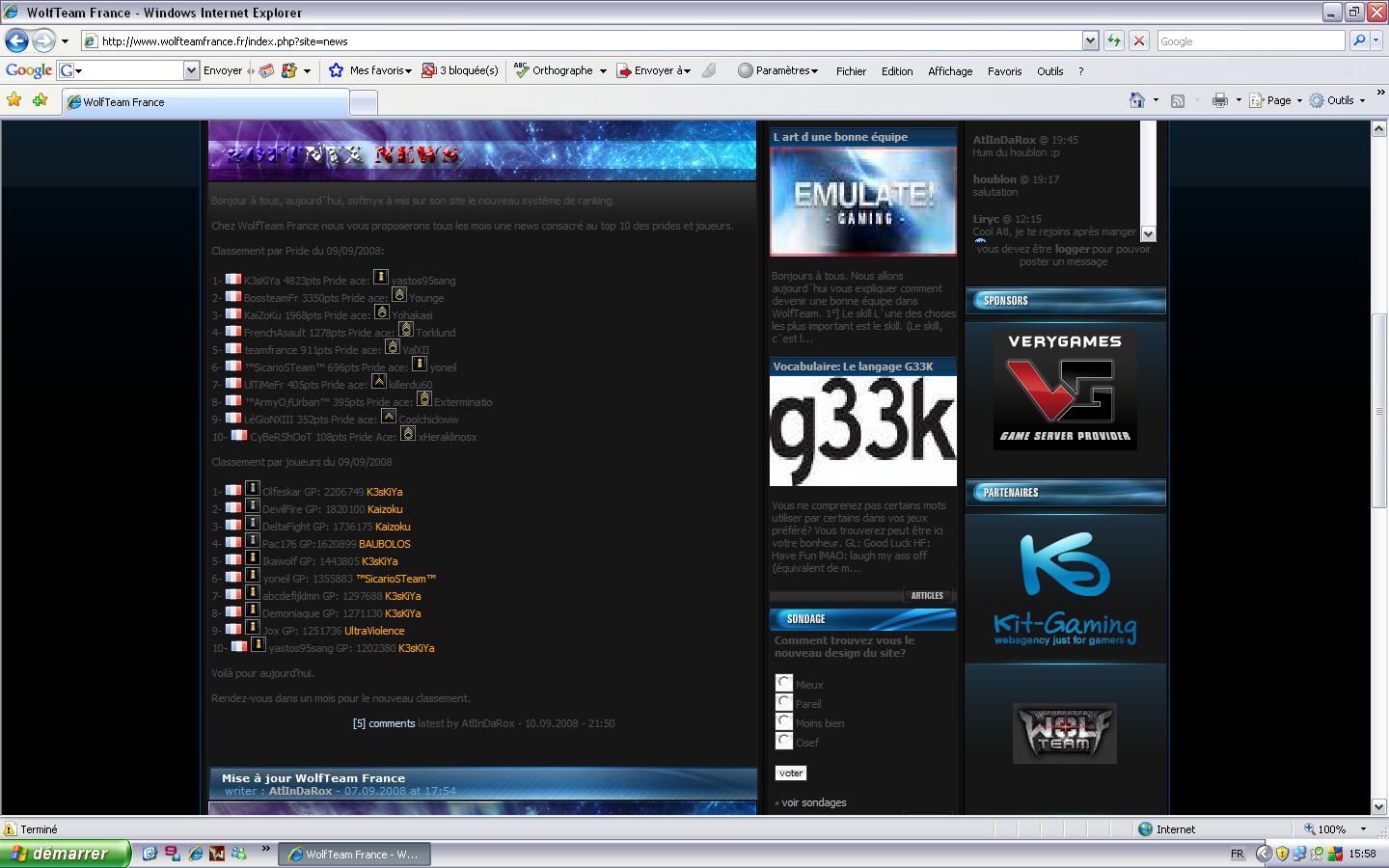The image size is (1389, 868).
Task: Open the Page menu in command bar
Action: [x=1275, y=100]
